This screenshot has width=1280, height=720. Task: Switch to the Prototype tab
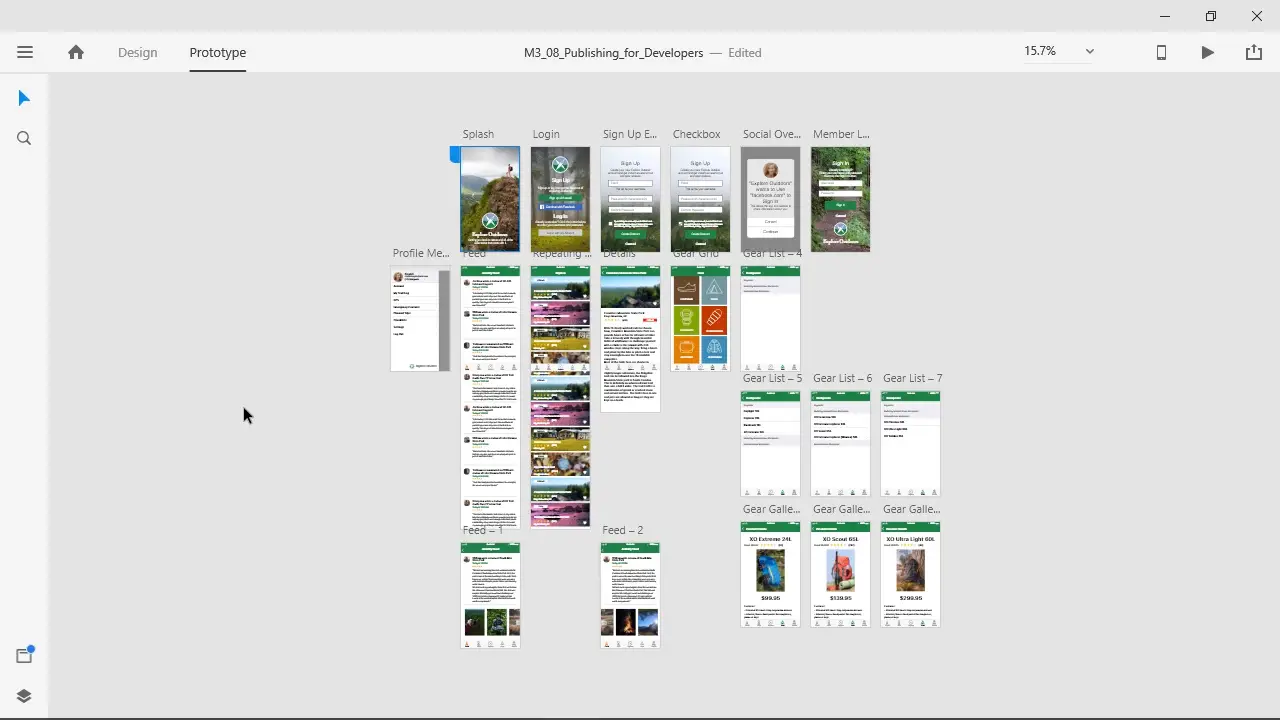(x=218, y=52)
